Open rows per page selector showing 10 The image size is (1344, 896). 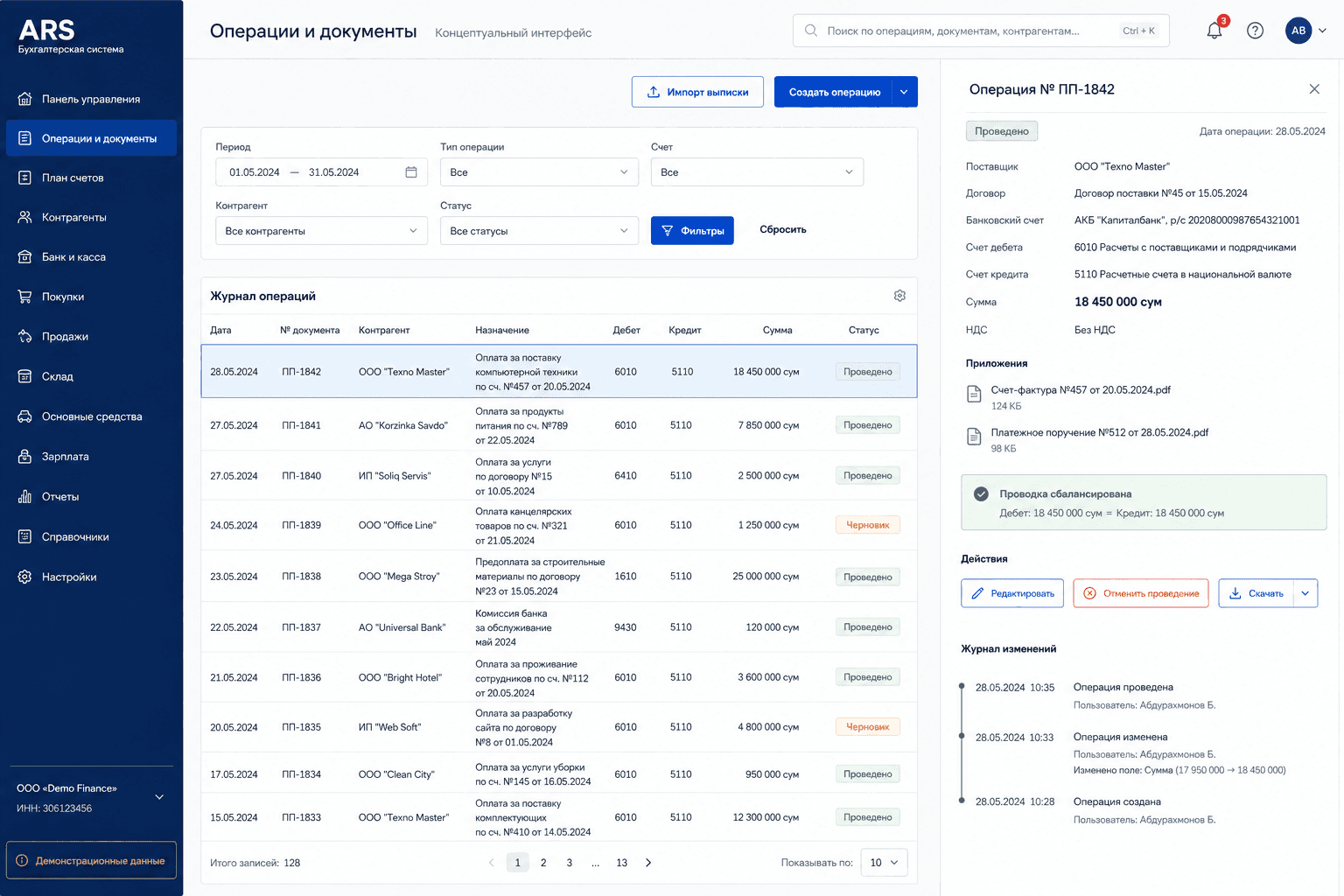pyautogui.click(x=884, y=863)
